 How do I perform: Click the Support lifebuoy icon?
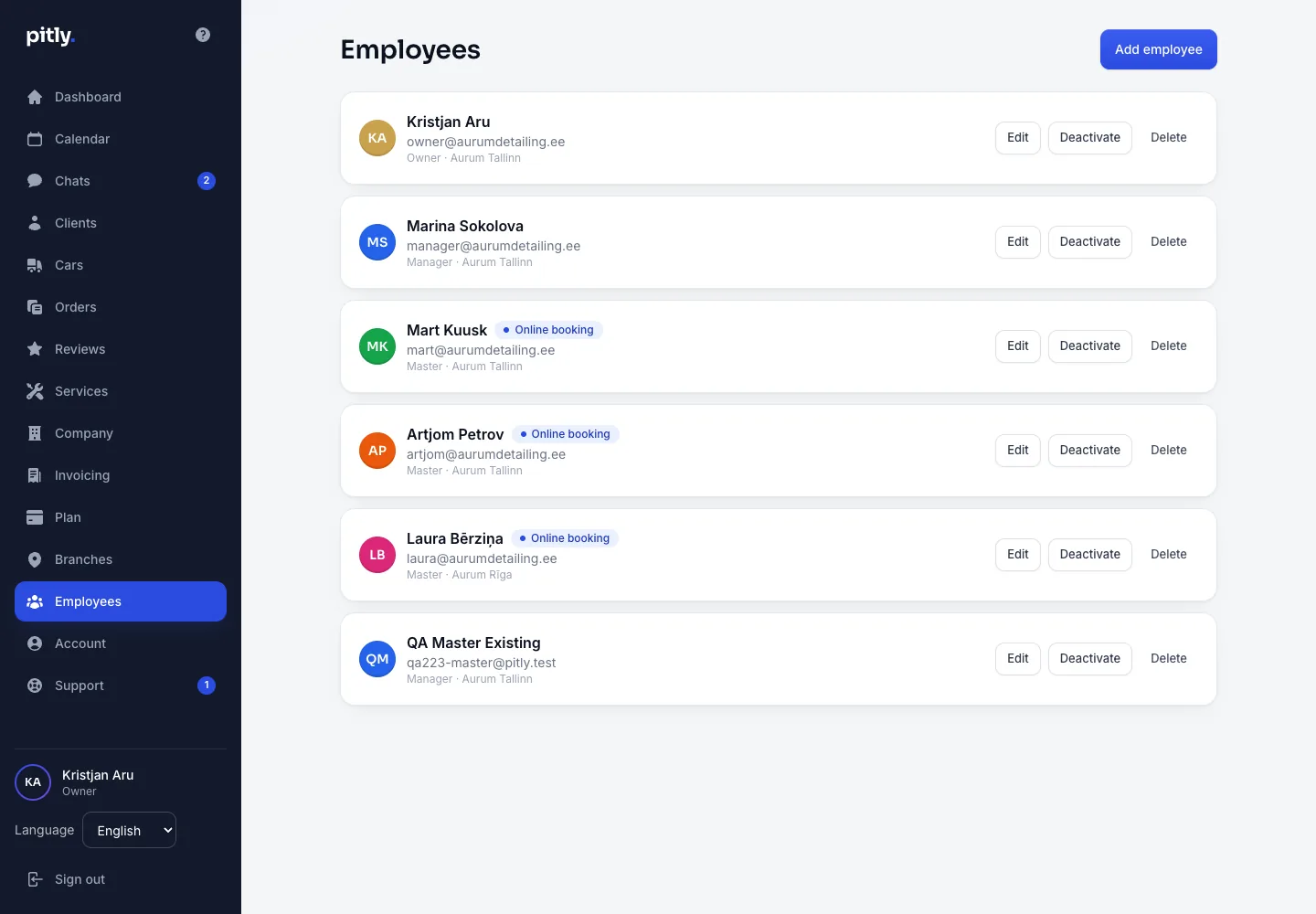35,685
